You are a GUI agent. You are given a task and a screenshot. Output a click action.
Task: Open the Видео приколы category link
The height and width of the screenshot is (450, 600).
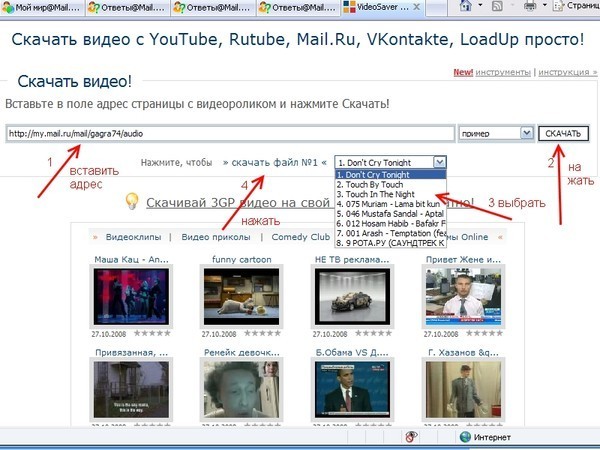[216, 237]
